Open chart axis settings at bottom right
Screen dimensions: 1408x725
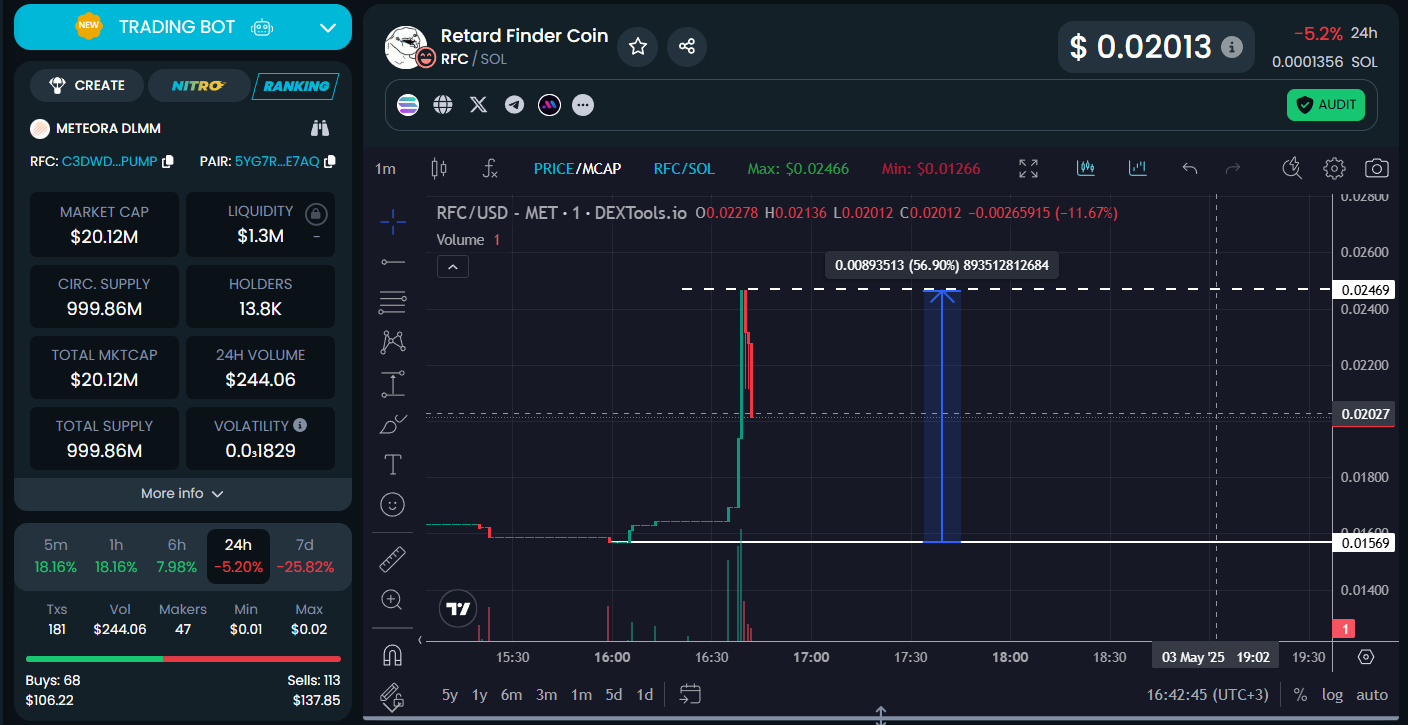tap(1367, 657)
